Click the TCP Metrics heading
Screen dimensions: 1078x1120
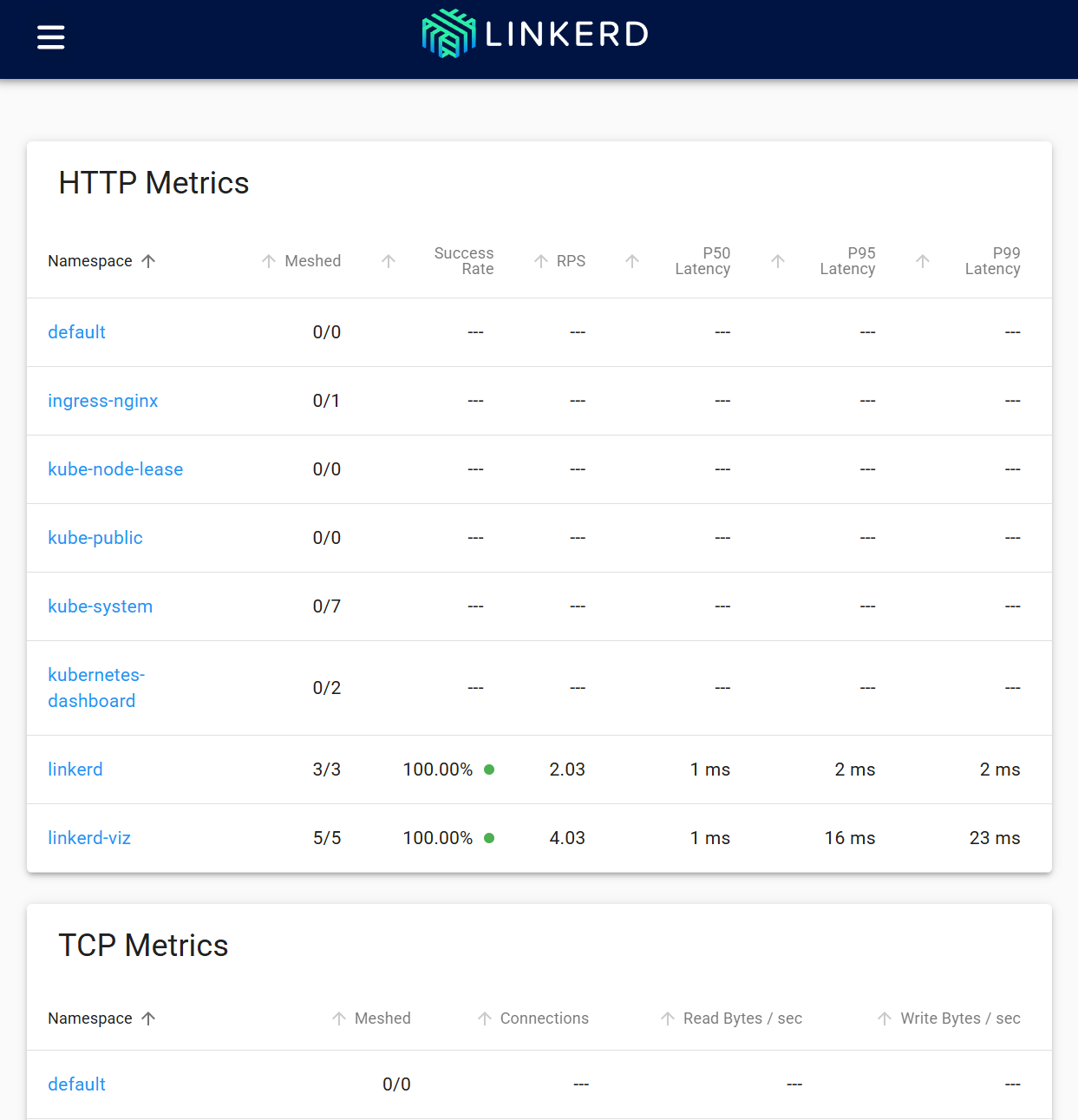pos(143,946)
